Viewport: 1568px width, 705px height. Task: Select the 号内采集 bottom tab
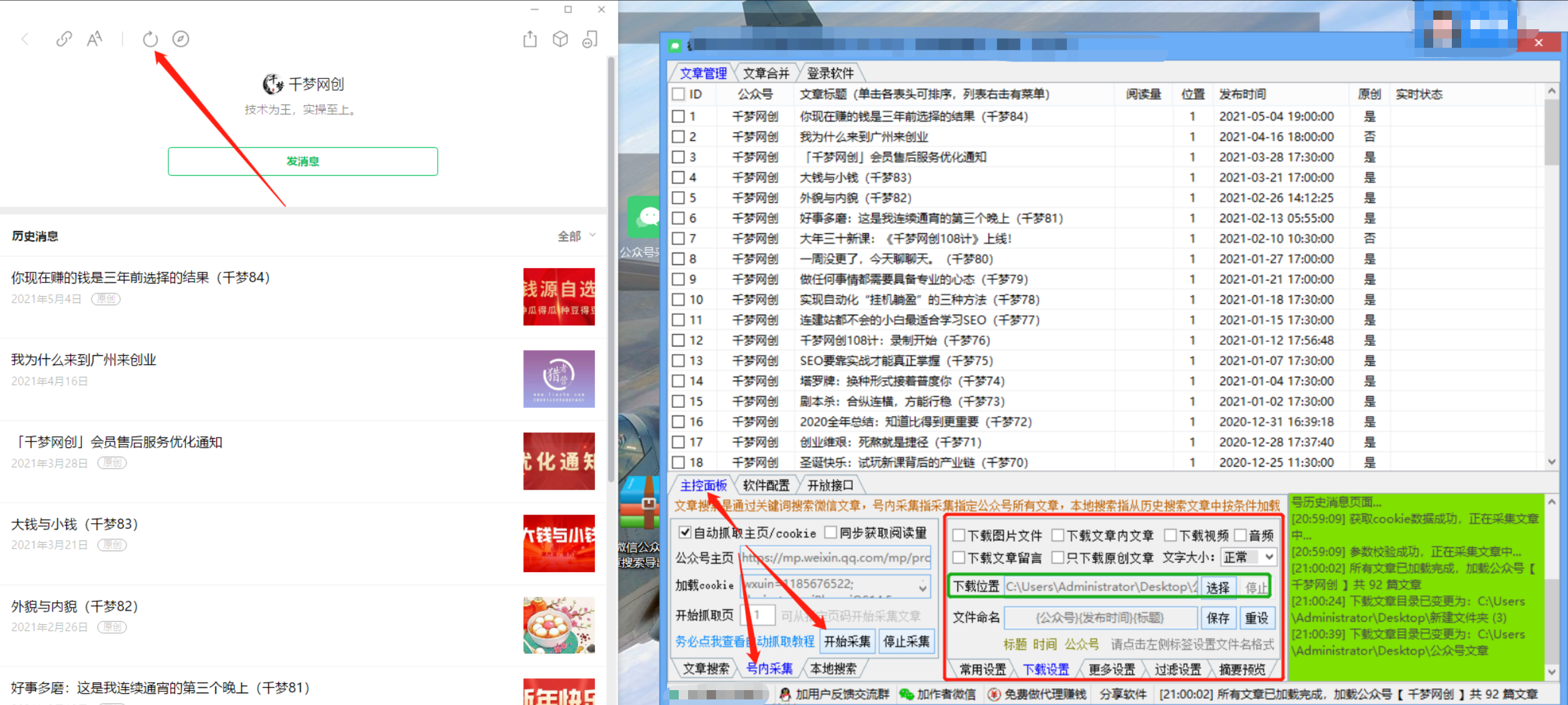(769, 668)
